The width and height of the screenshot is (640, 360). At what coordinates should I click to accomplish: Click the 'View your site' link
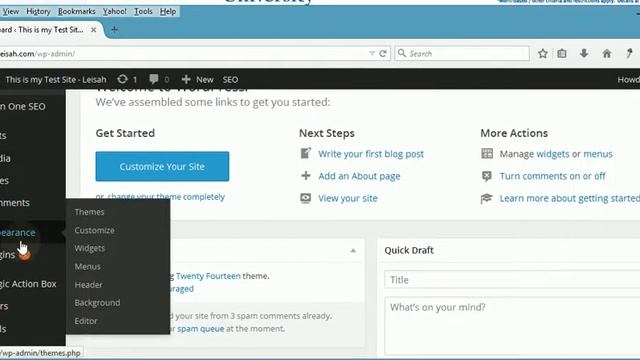[x=348, y=198]
